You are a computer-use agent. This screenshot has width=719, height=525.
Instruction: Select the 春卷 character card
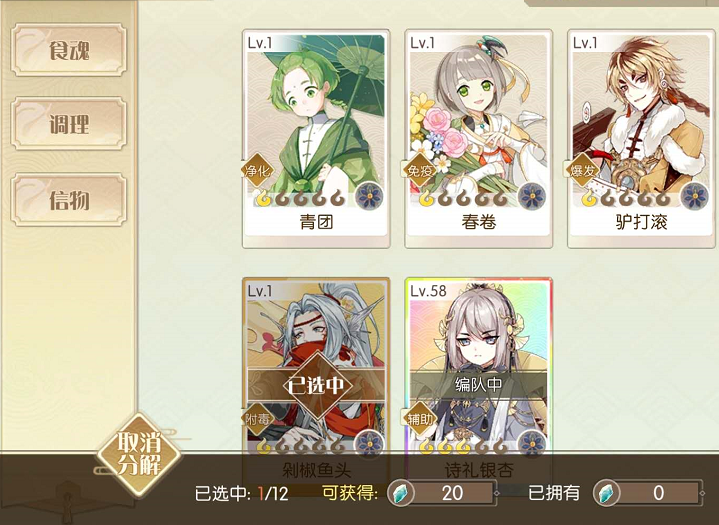[478, 139]
